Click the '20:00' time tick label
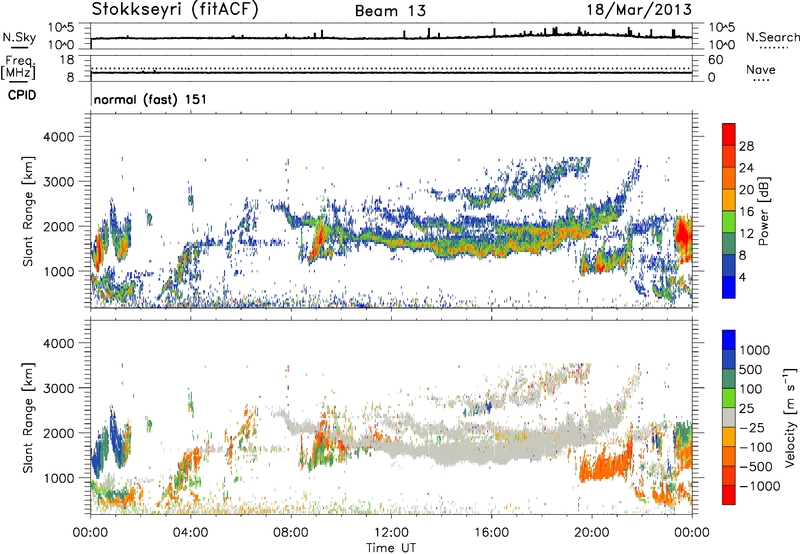The height and width of the screenshot is (554, 800). point(592,533)
